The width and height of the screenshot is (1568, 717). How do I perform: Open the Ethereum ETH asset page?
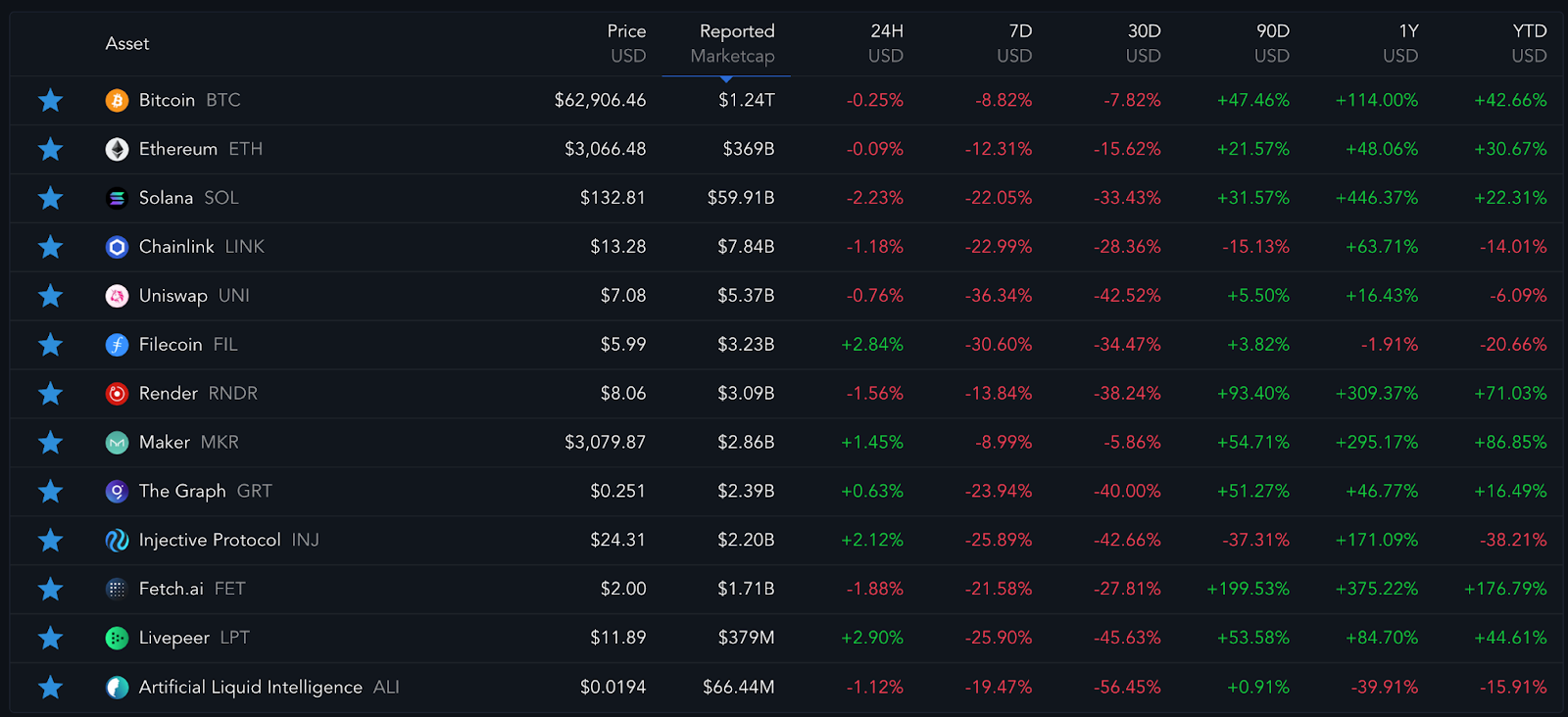click(x=201, y=149)
